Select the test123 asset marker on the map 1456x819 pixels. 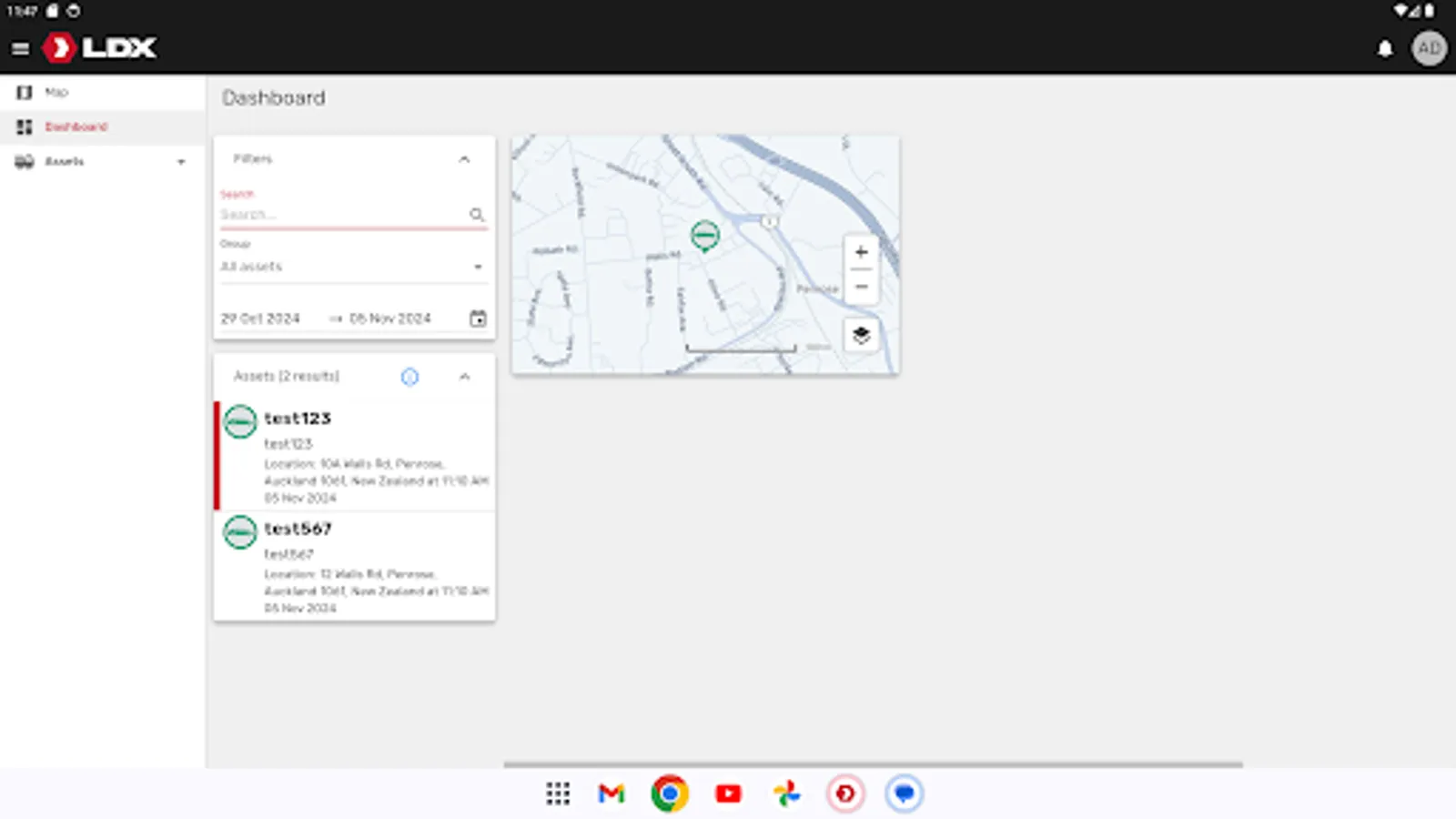click(x=704, y=234)
